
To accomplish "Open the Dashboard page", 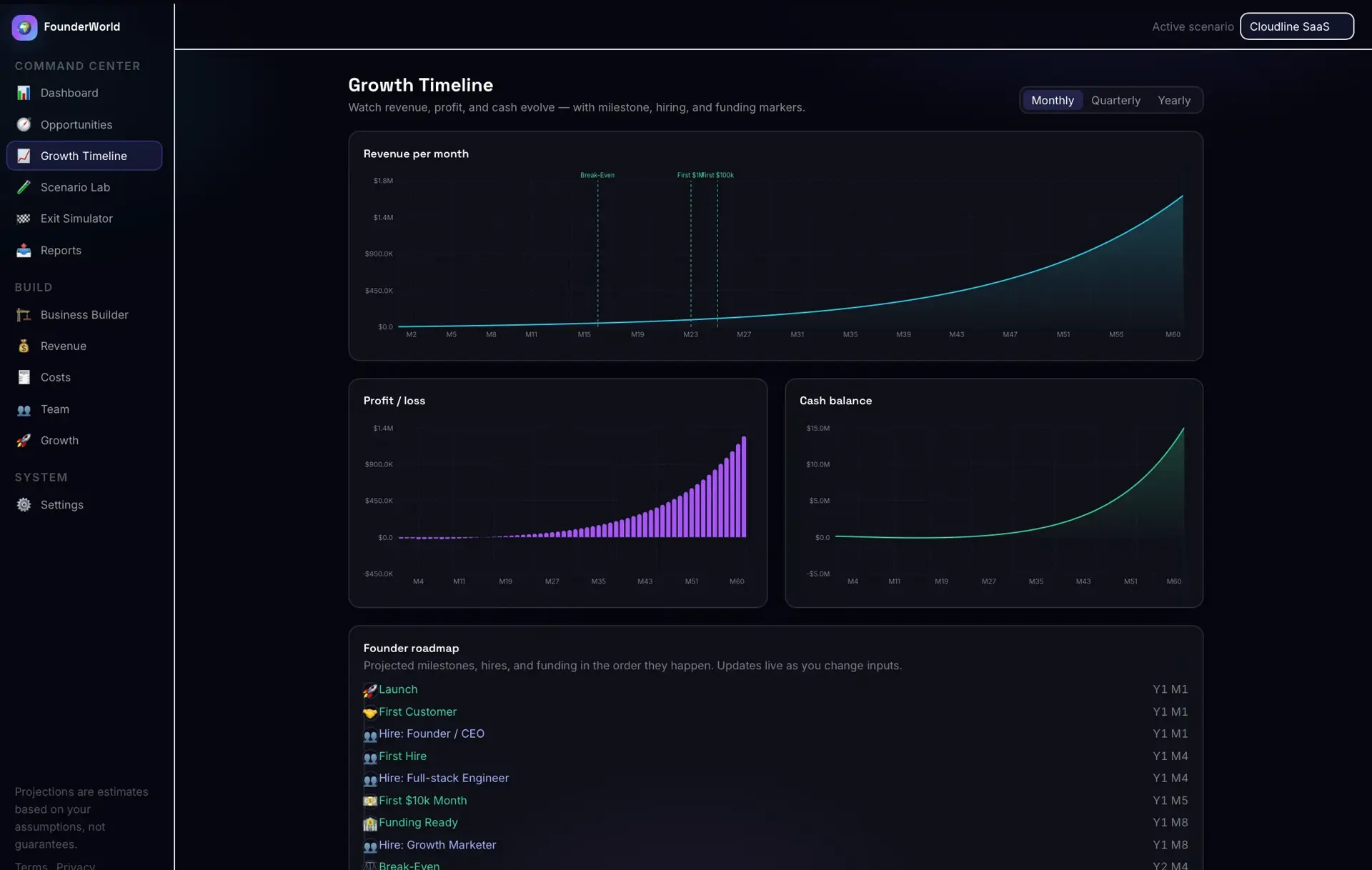I will tap(84, 93).
